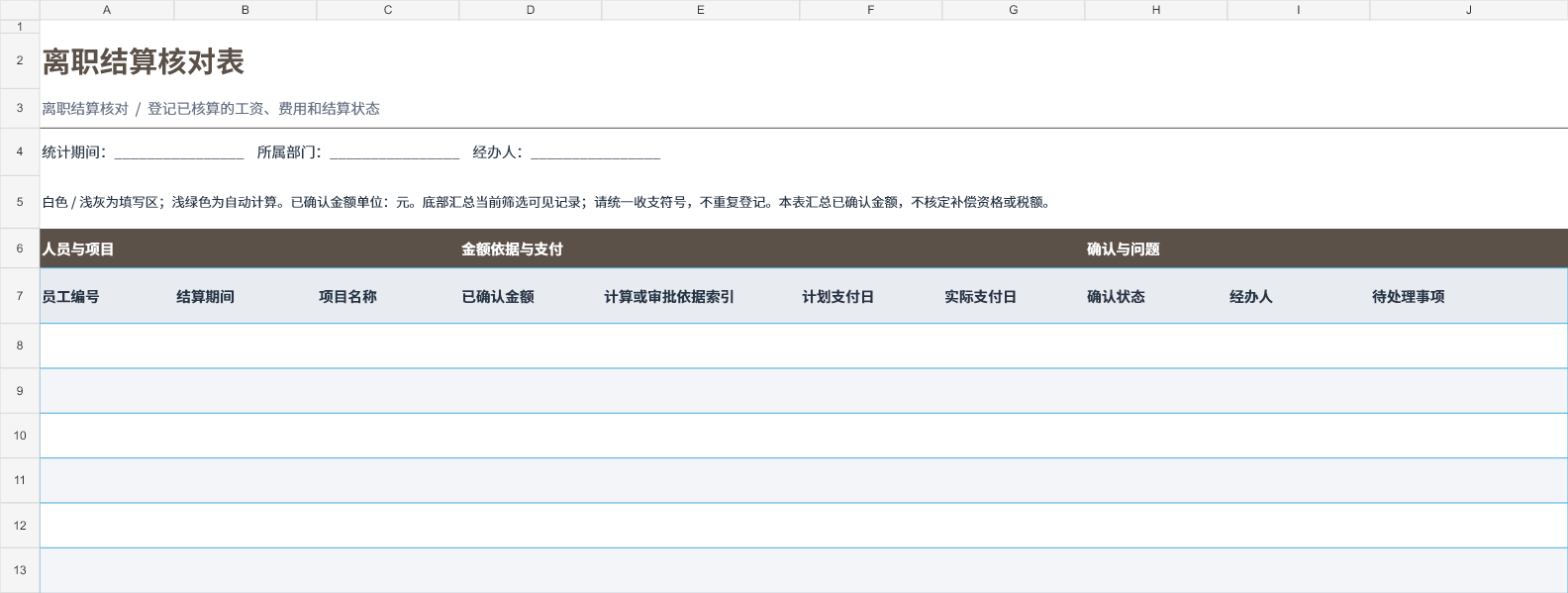Viewport: 1568px width, 593px height.
Task: Click column title 已确认金额
Action: 498,297
